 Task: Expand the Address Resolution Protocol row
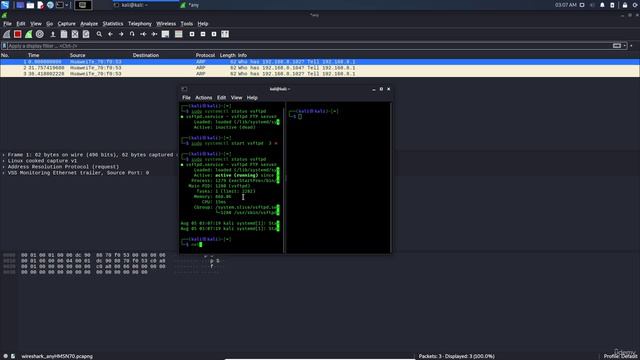3,167
